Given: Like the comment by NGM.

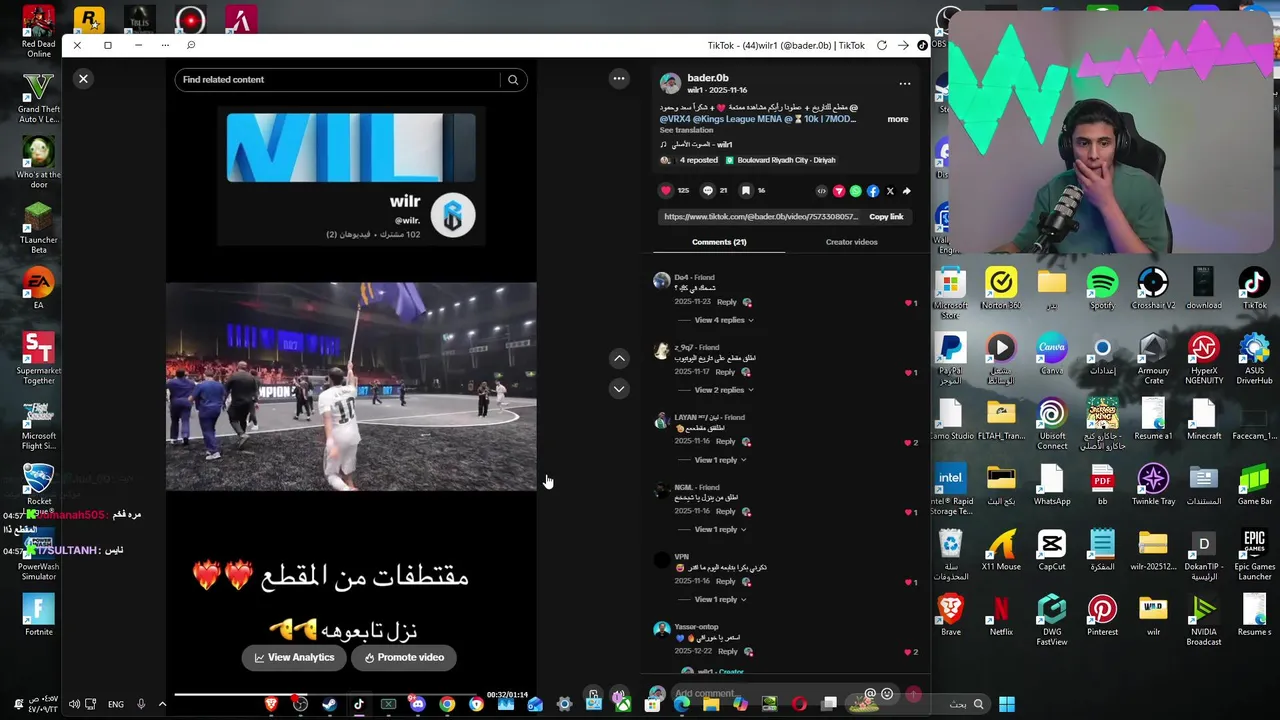Looking at the screenshot, I should point(909,513).
